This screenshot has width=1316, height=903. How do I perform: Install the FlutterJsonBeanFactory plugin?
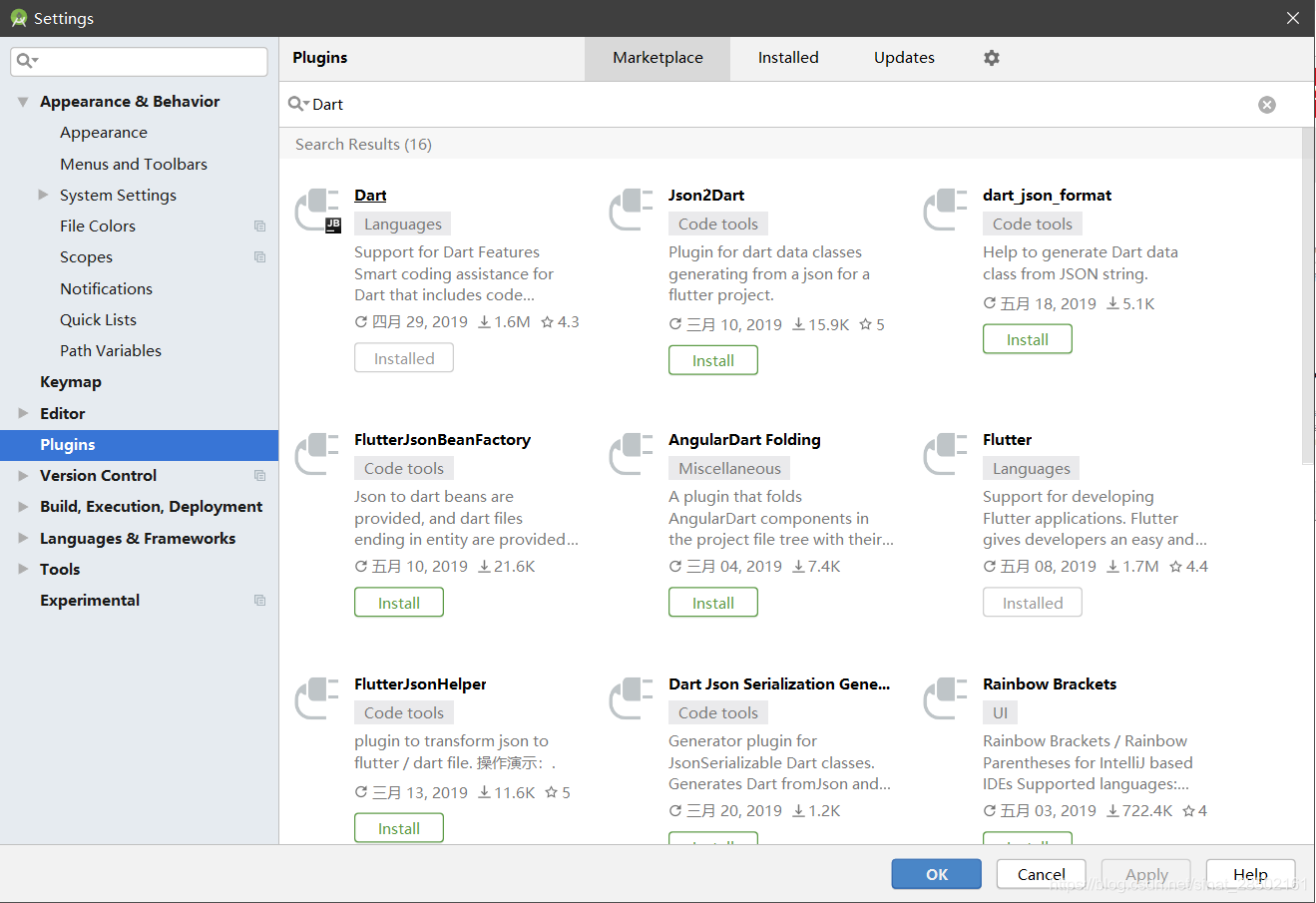coord(399,603)
